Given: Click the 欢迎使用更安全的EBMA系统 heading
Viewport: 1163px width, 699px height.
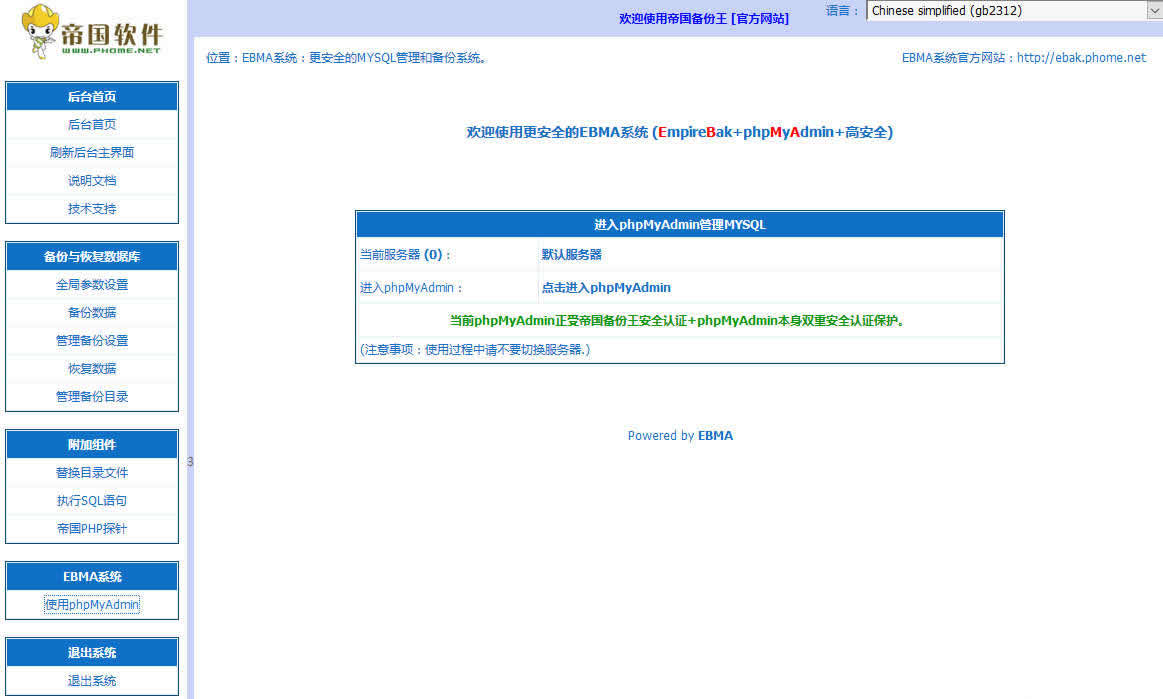Looking at the screenshot, I should pyautogui.click(x=679, y=132).
